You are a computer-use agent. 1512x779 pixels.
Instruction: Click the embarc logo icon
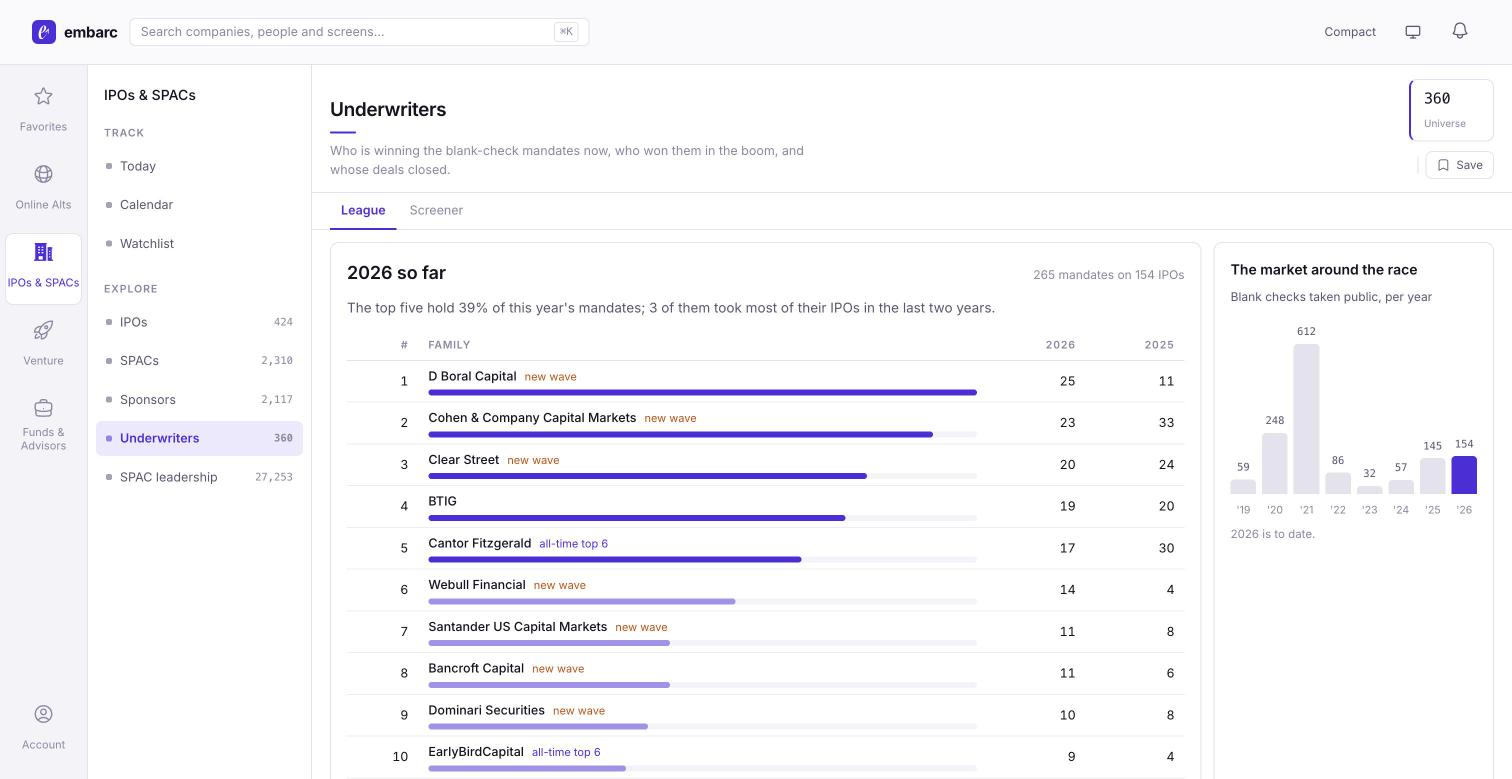click(44, 32)
